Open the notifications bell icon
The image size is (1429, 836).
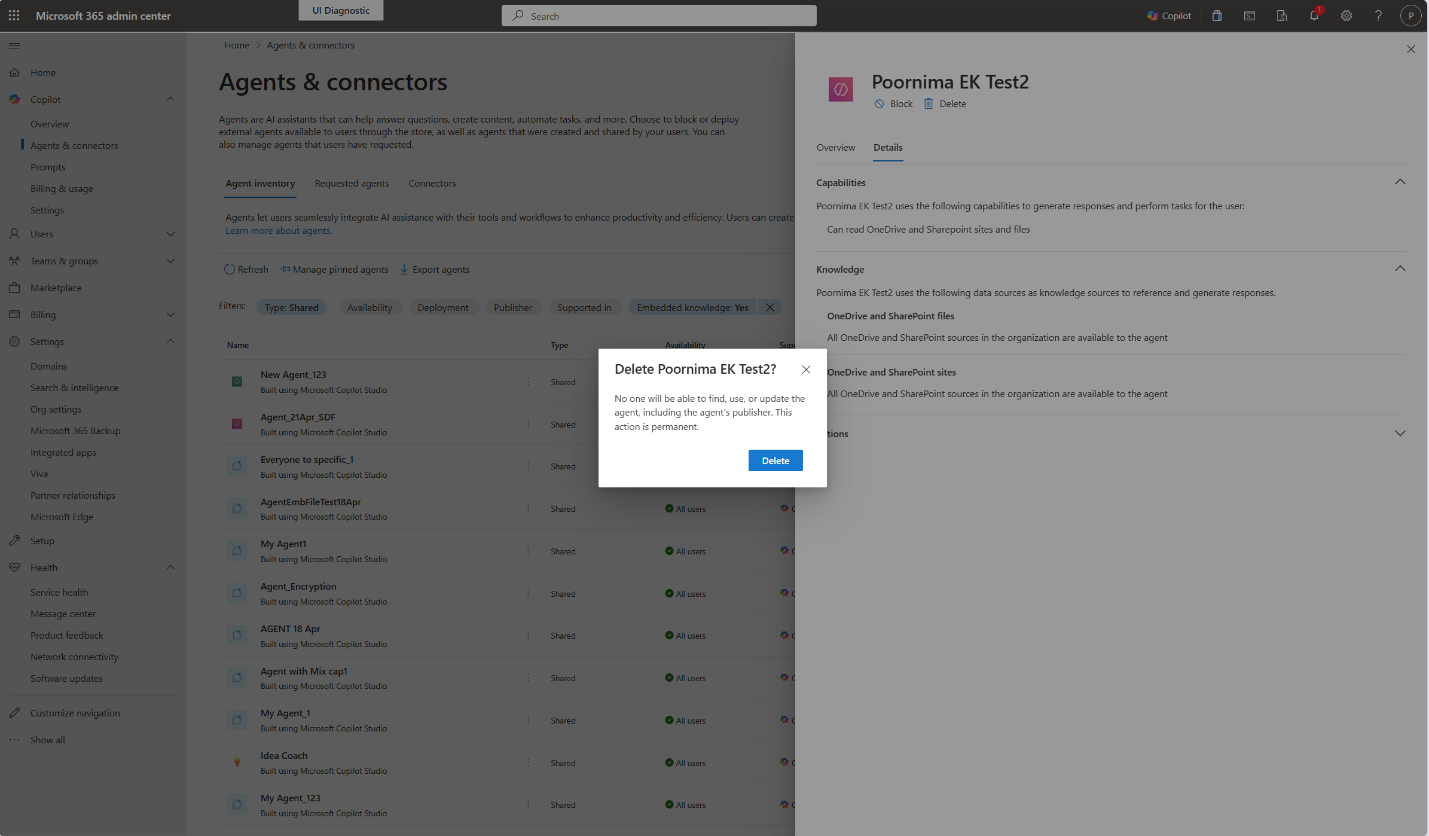(x=1314, y=16)
